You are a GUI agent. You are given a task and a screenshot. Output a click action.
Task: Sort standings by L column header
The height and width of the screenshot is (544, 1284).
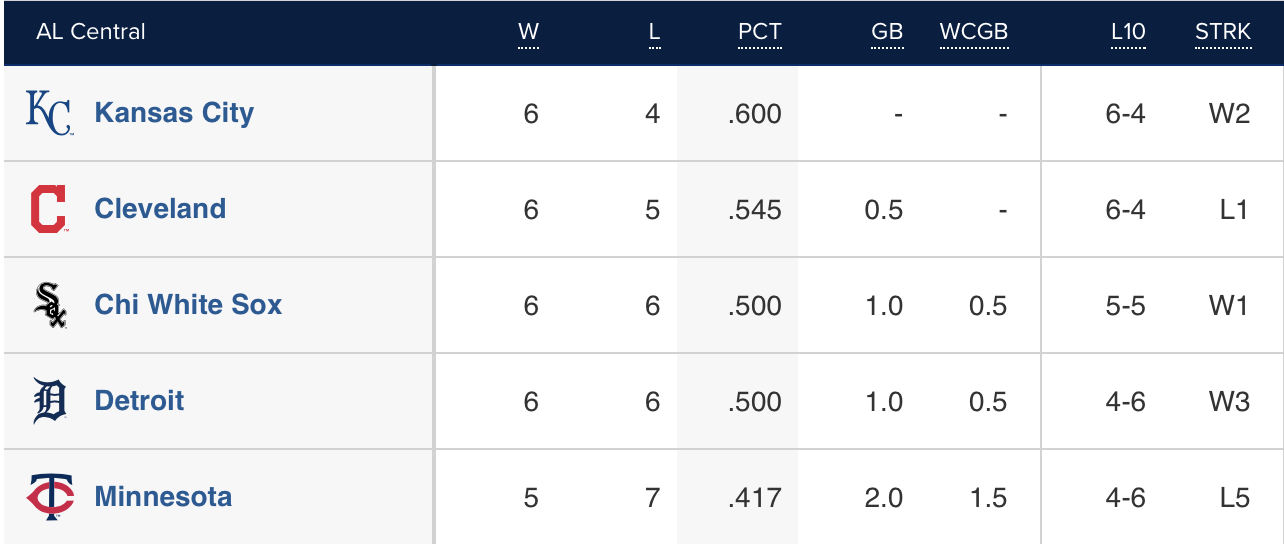(x=654, y=32)
